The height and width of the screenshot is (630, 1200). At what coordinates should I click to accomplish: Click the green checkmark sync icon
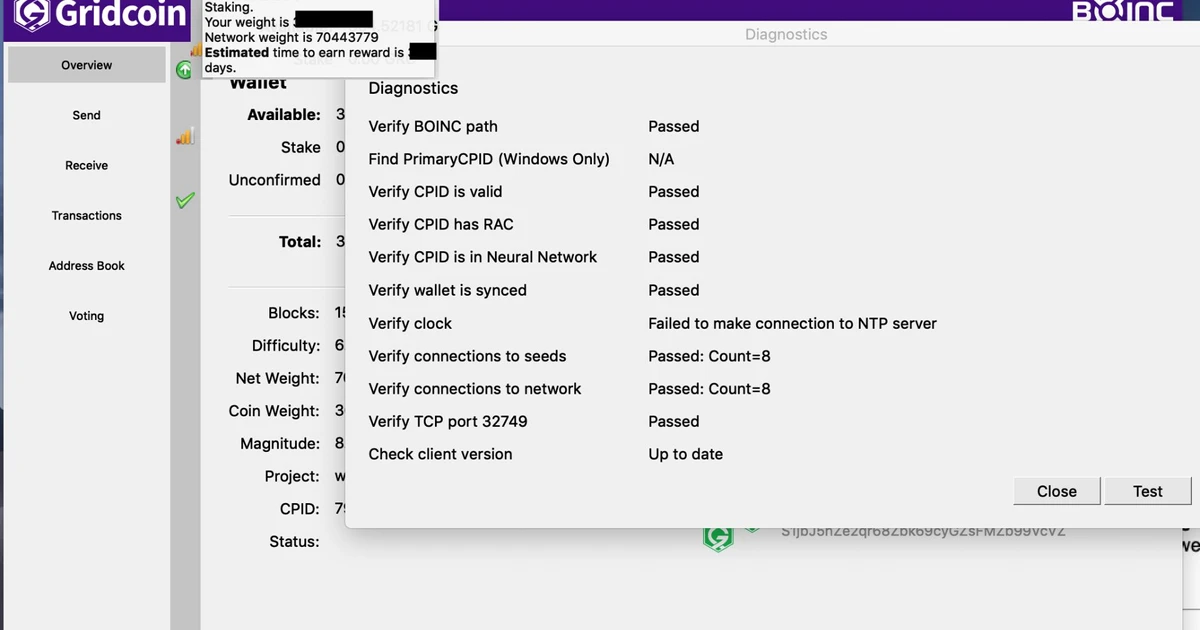tap(185, 200)
